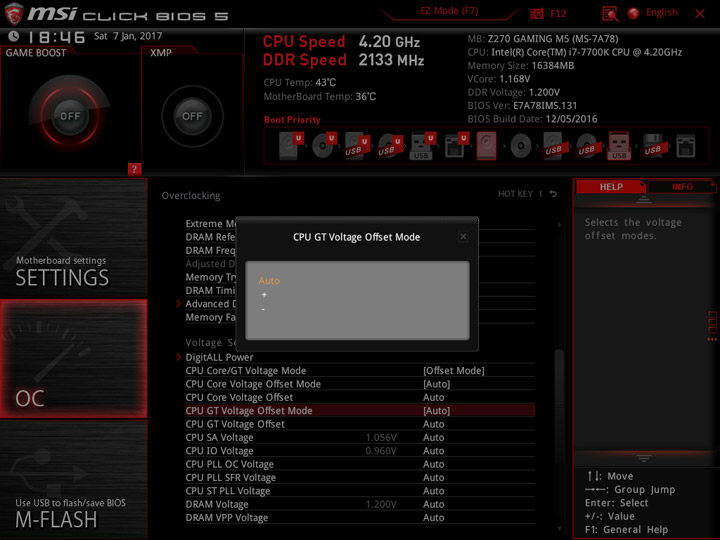Choose the - offset mode option

(263, 309)
